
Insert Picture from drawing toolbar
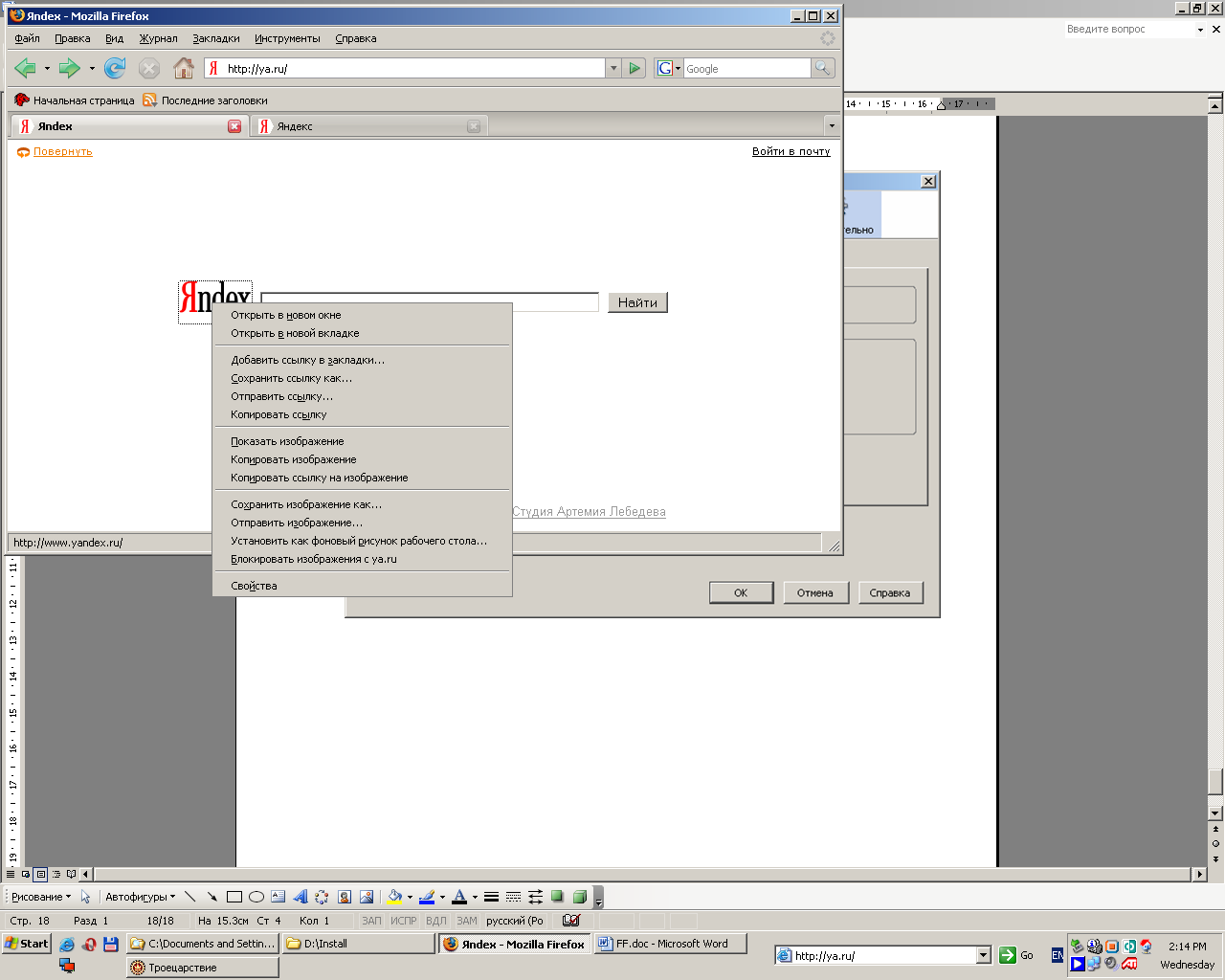coord(367,897)
